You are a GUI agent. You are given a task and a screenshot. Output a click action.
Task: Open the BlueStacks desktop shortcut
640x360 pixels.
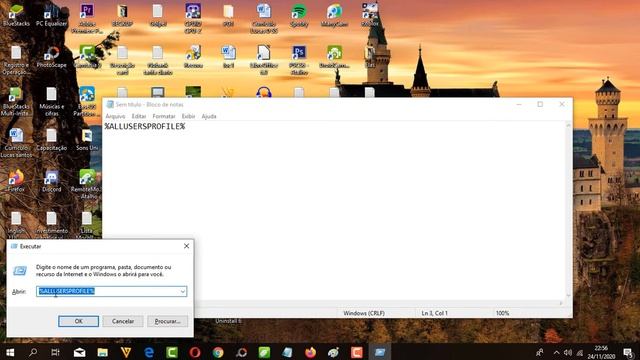tap(16, 15)
